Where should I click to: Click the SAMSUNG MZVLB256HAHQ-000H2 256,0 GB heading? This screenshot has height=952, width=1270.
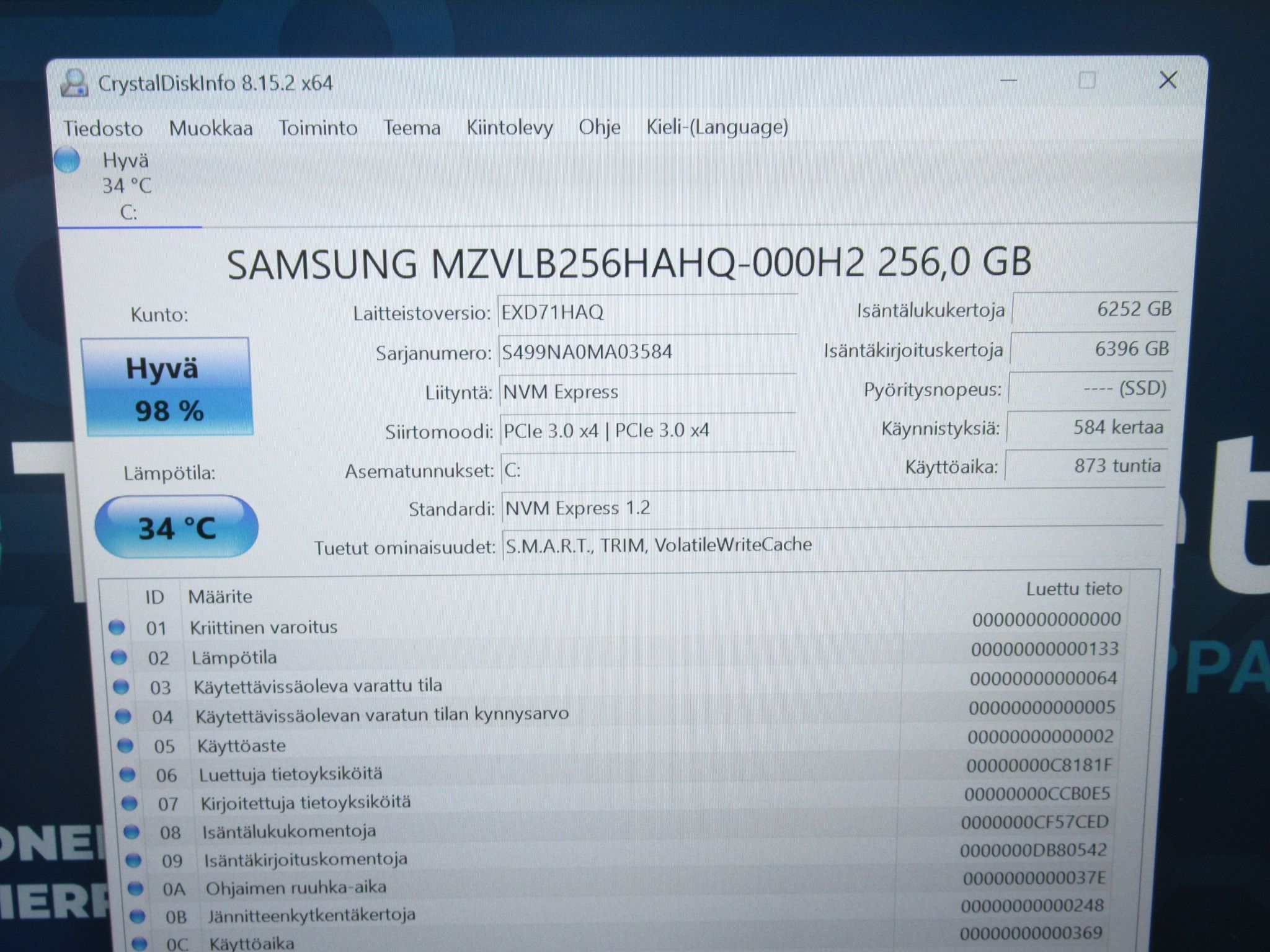(x=629, y=263)
